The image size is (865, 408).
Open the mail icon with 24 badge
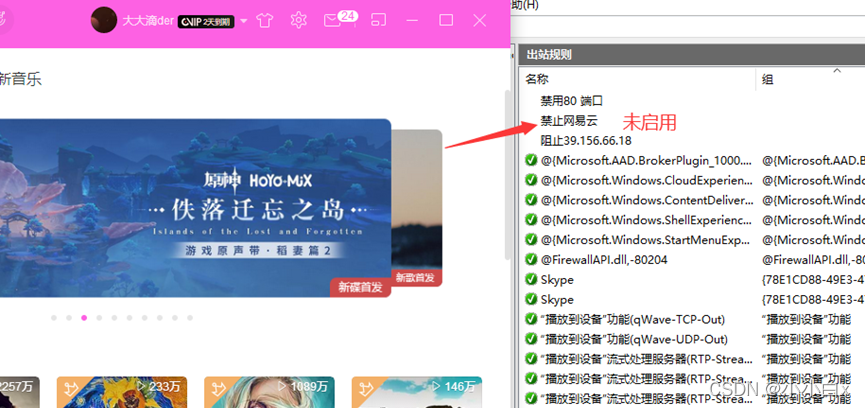(340, 19)
